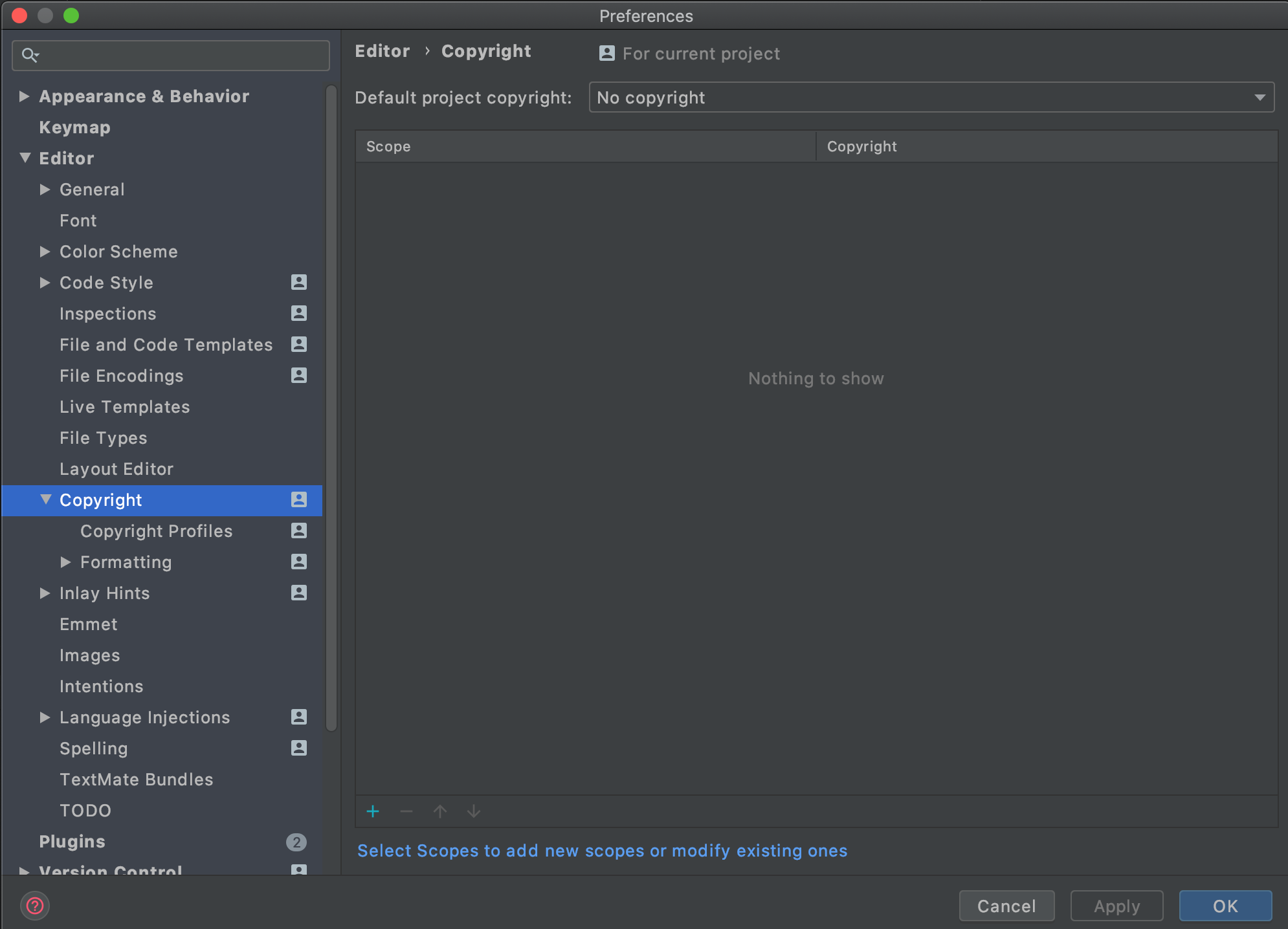Expand the Color Scheme node
Viewport: 1288px width, 929px height.
[x=45, y=252]
